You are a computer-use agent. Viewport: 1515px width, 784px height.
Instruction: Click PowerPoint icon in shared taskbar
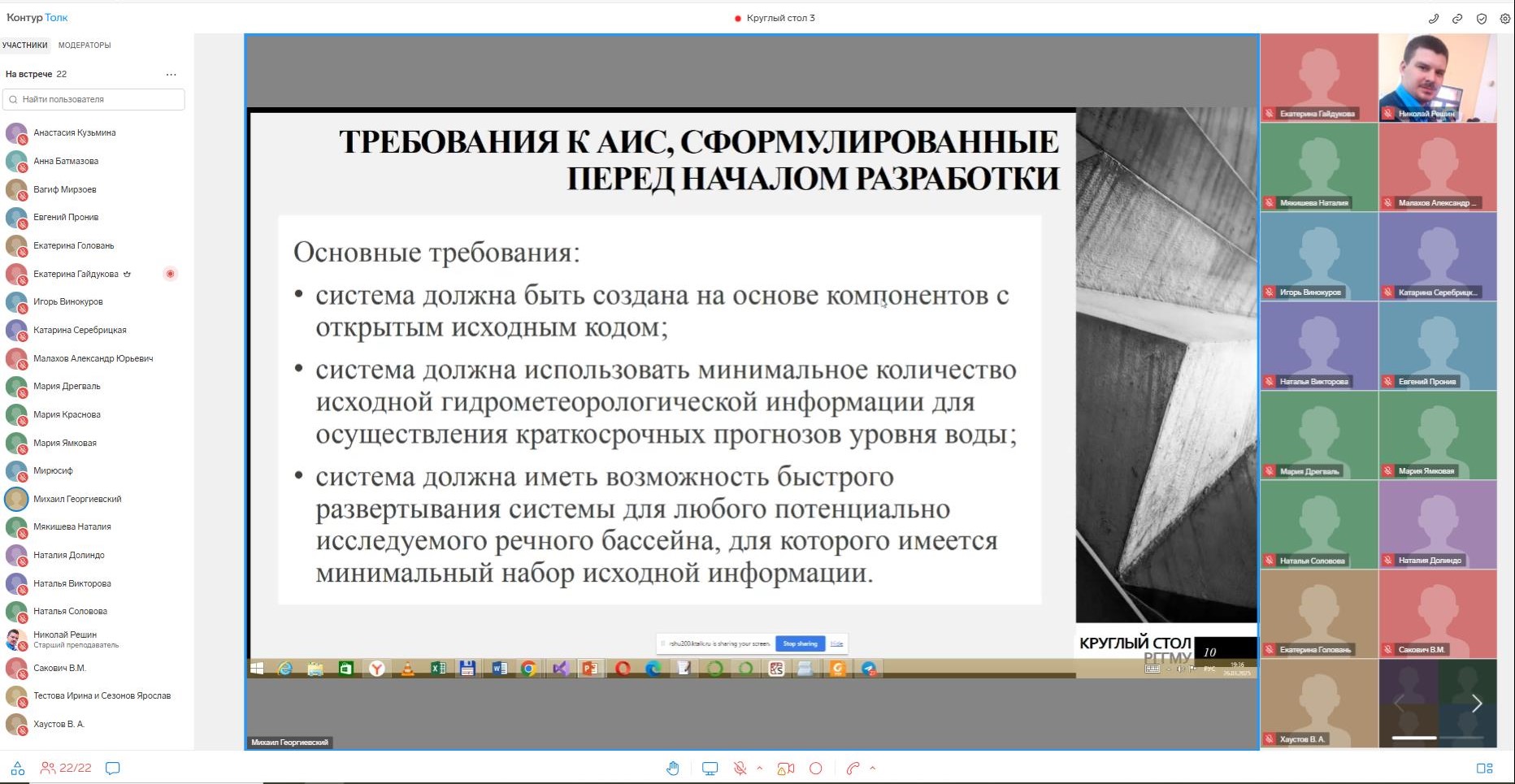(590, 669)
